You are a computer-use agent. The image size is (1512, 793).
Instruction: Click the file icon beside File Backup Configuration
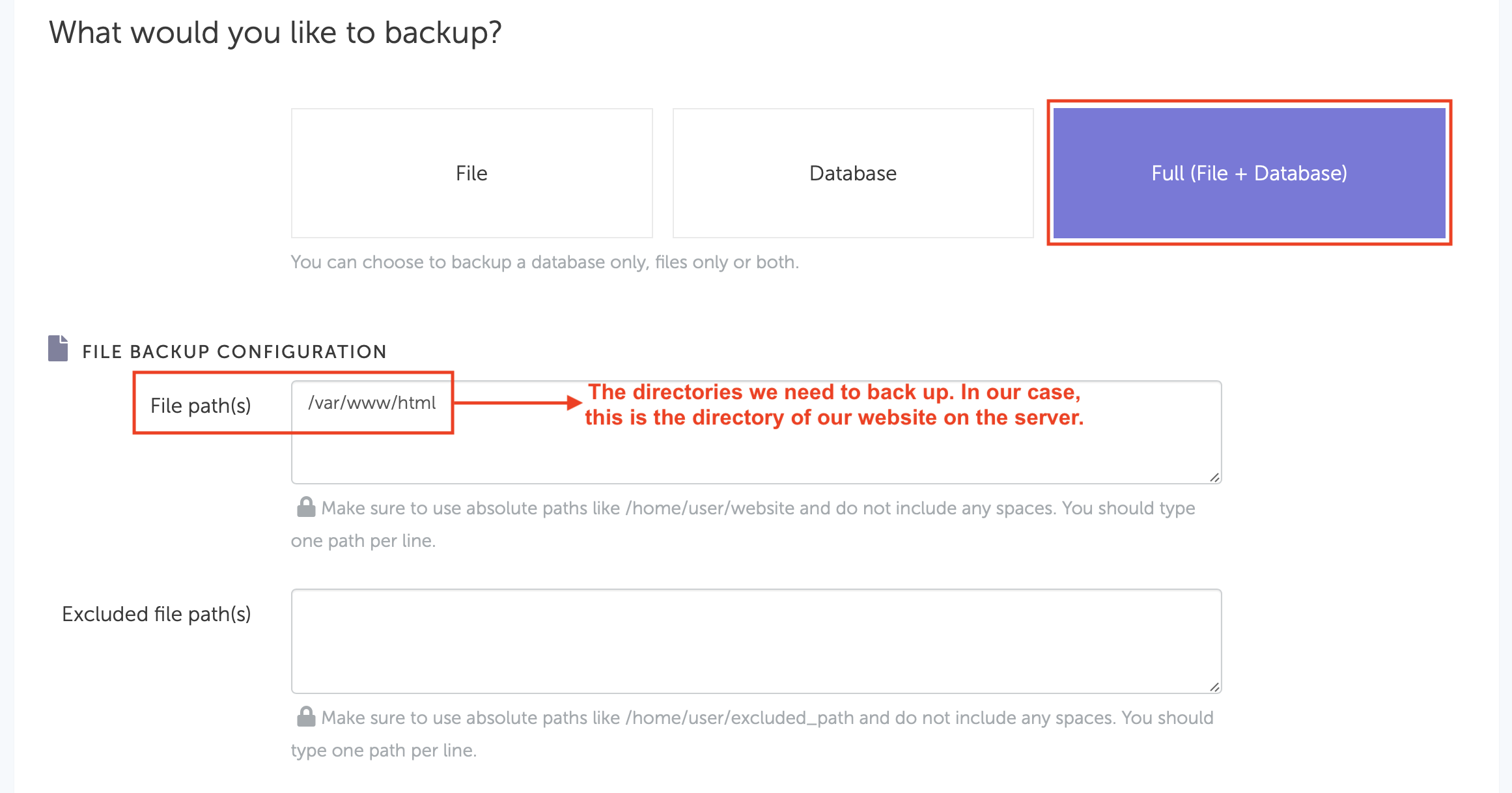pos(58,348)
